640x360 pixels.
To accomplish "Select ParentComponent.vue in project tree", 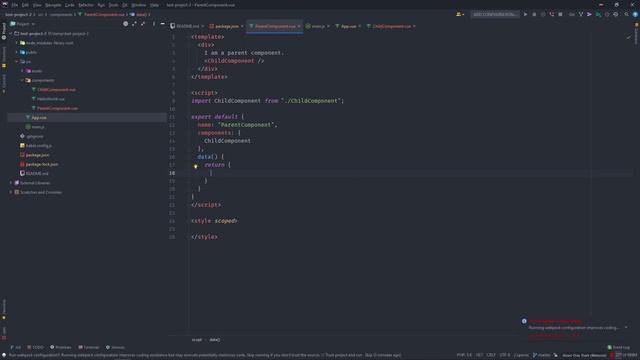I will pos(57,109).
